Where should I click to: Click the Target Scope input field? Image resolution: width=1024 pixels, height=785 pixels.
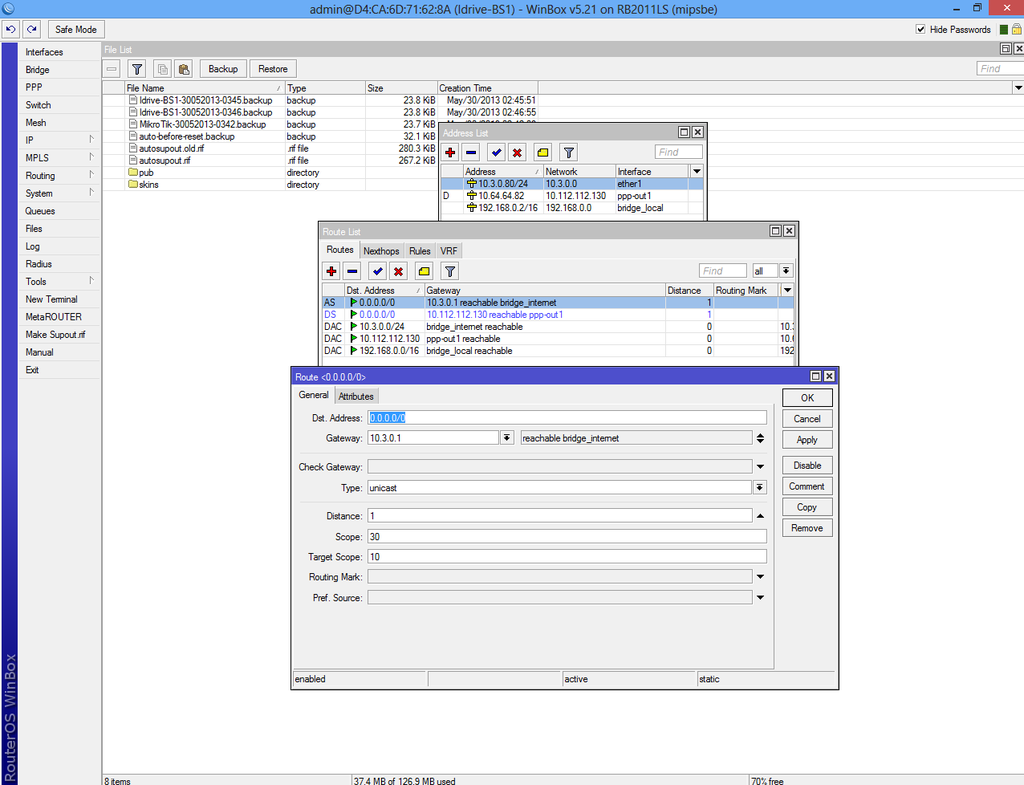pyautogui.click(x=567, y=557)
